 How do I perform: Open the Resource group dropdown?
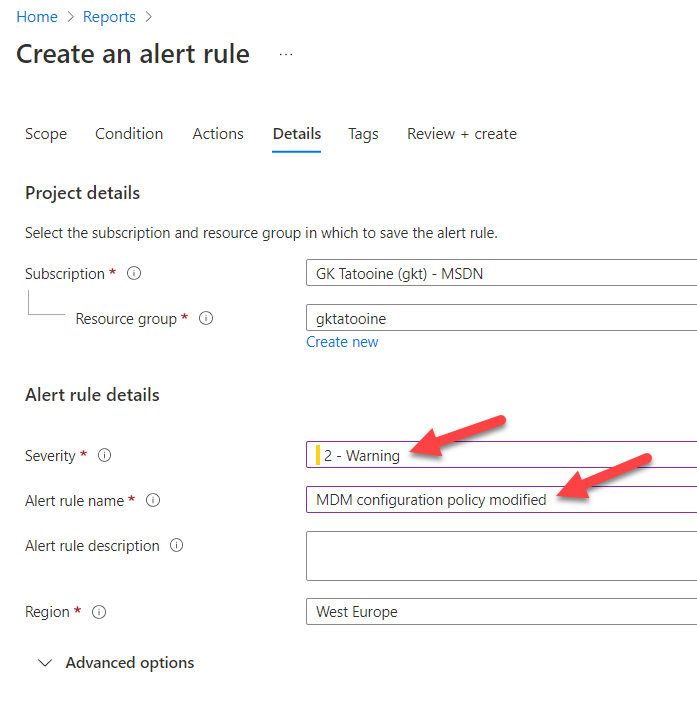(501, 318)
